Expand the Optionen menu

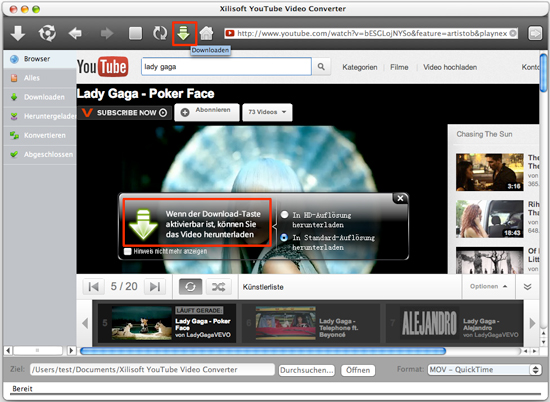pos(488,286)
